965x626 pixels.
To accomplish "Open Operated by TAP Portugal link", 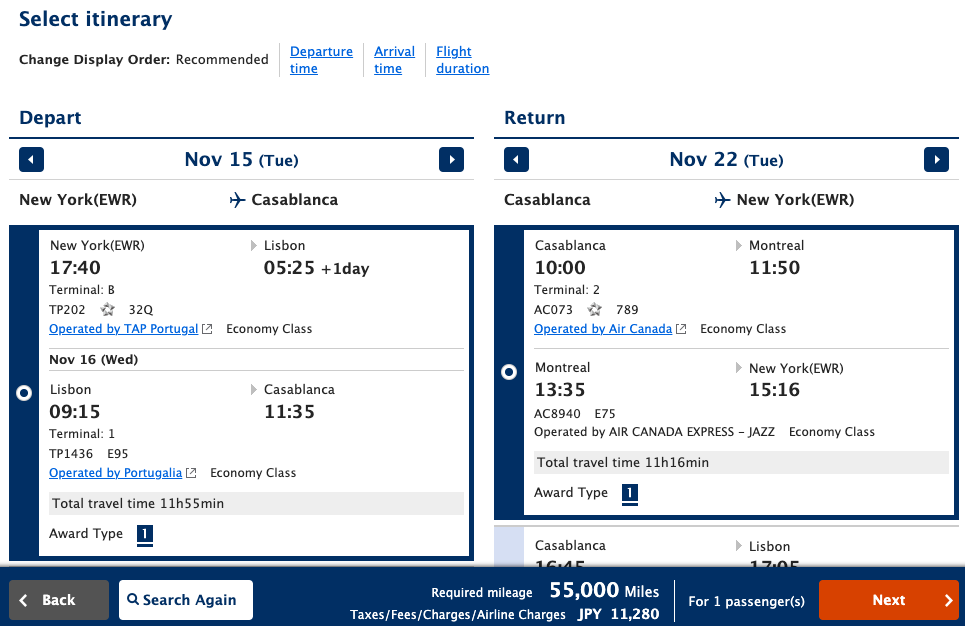I will coord(124,329).
